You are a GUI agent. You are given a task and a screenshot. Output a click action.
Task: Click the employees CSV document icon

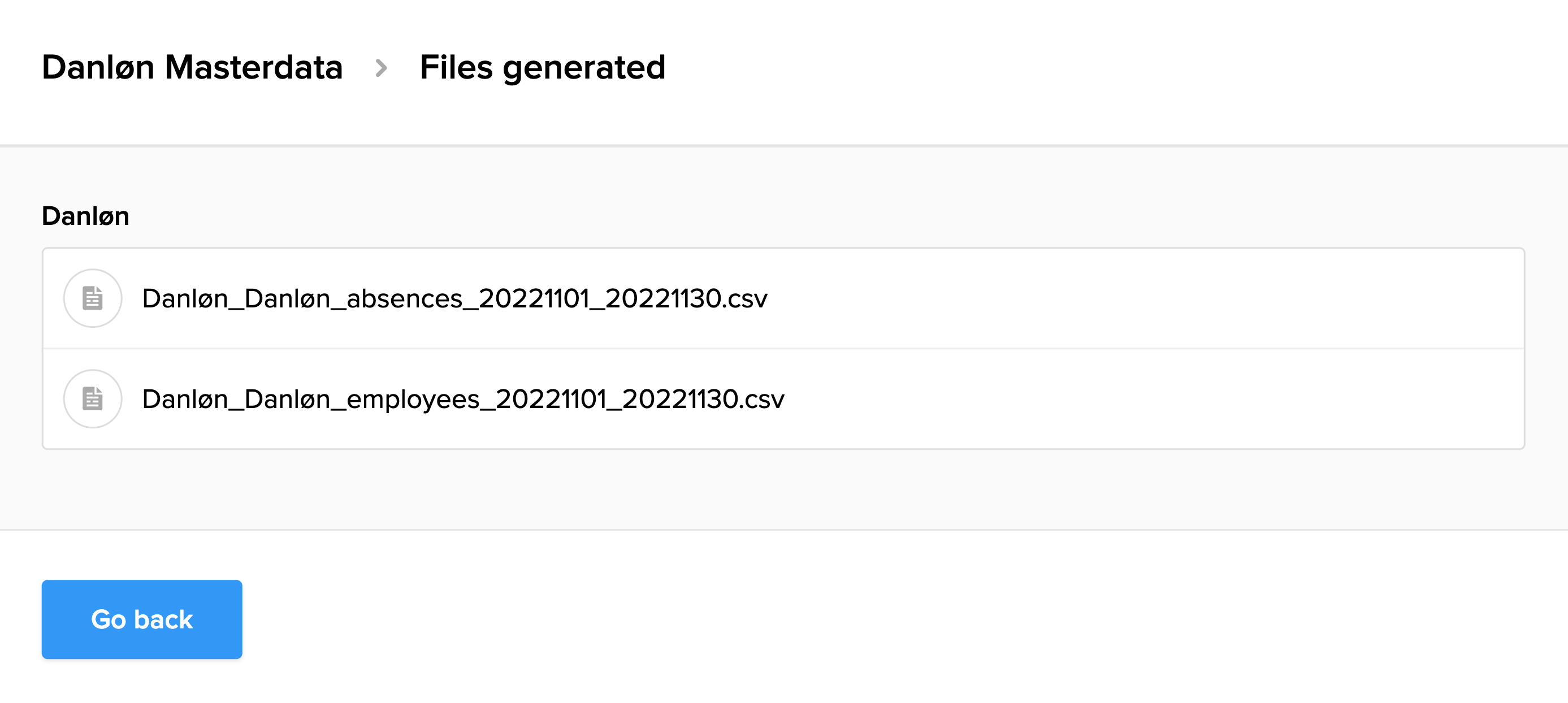point(93,398)
